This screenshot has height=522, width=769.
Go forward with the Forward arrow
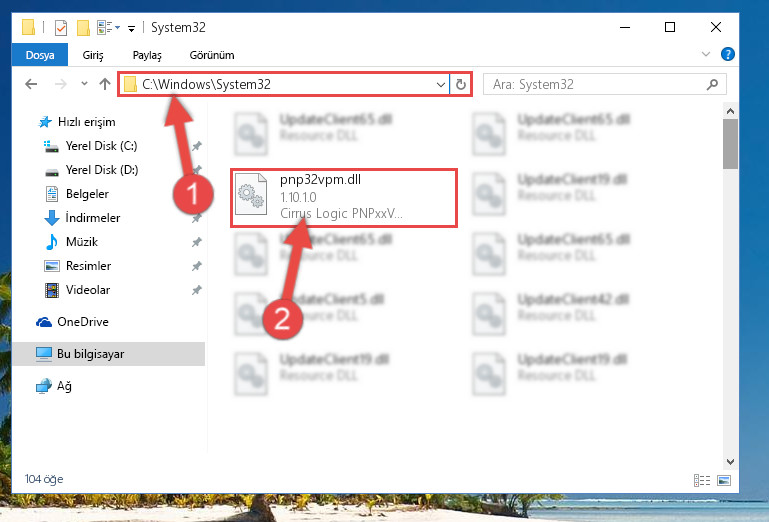60,84
